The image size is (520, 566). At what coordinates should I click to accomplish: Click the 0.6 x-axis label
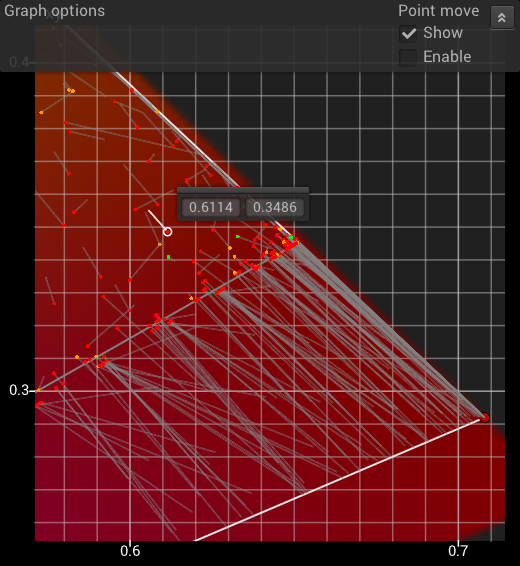coord(130,551)
